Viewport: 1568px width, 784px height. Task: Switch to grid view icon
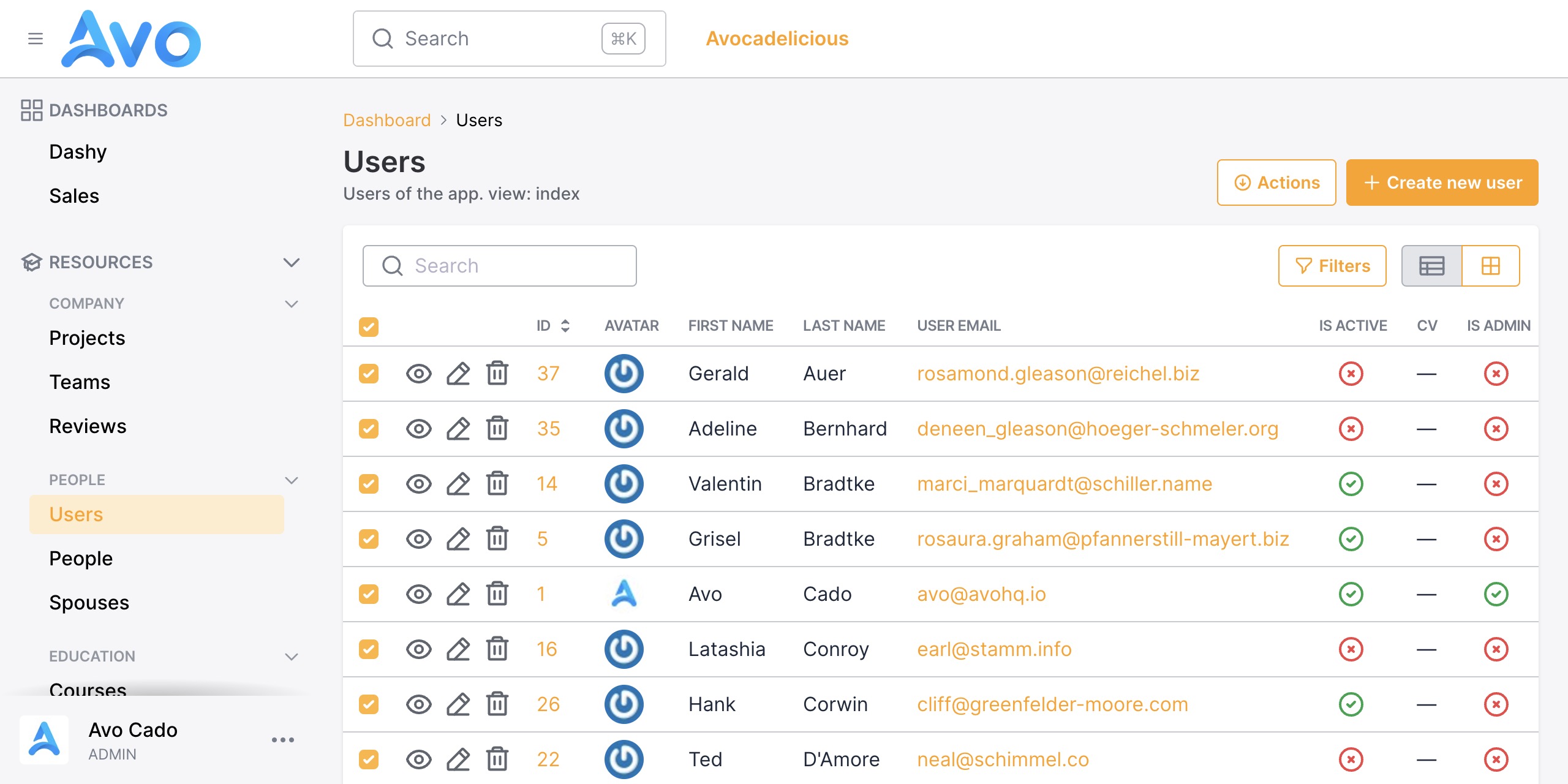1491,266
